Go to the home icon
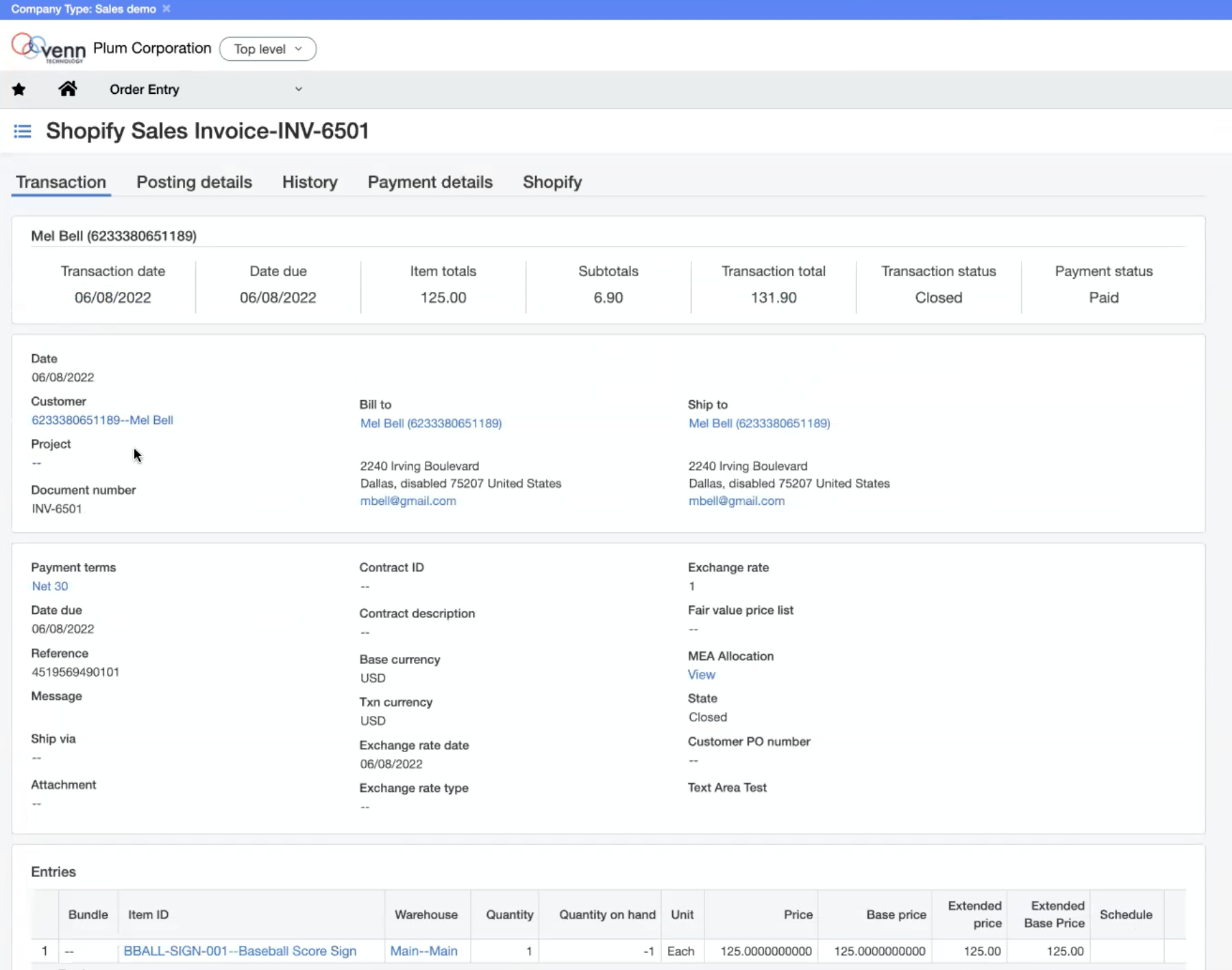 pyautogui.click(x=67, y=89)
